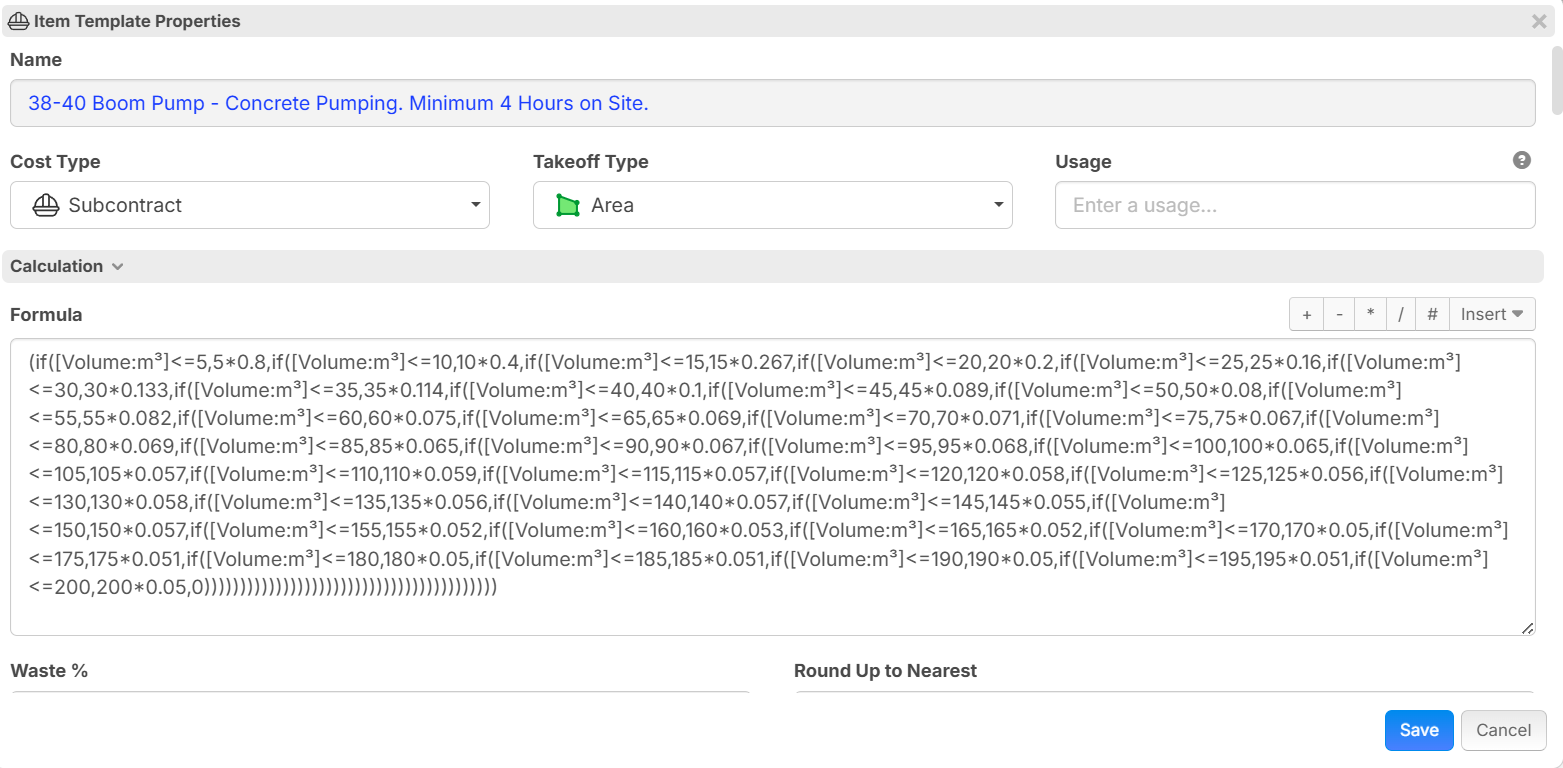Click the Usage input field
Screen dimensions: 1563x768
coord(1294,205)
